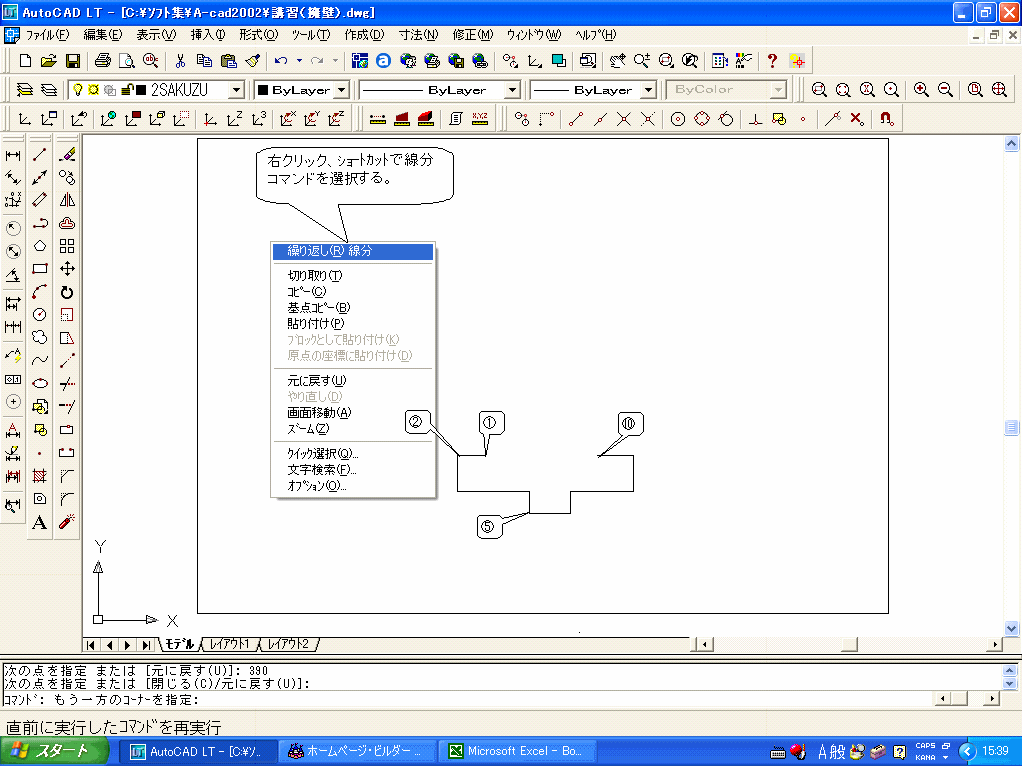Open the 修正(M) menu
The image size is (1023, 767).
click(x=472, y=35)
